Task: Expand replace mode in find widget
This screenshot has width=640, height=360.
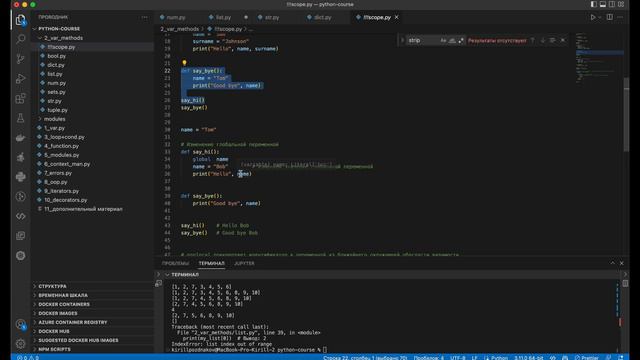Action: 402,40
